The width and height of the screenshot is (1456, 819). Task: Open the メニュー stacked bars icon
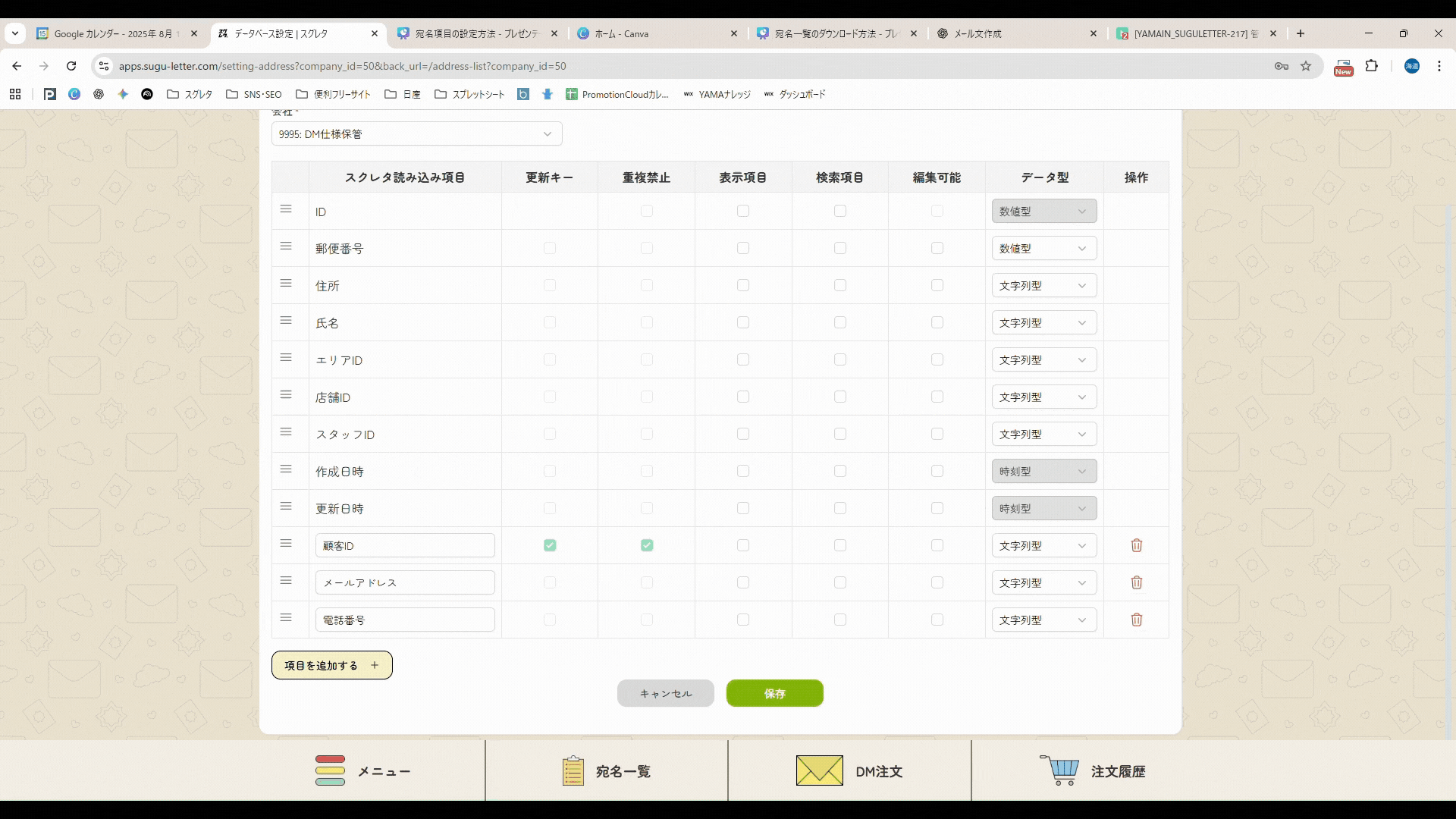[x=330, y=770]
